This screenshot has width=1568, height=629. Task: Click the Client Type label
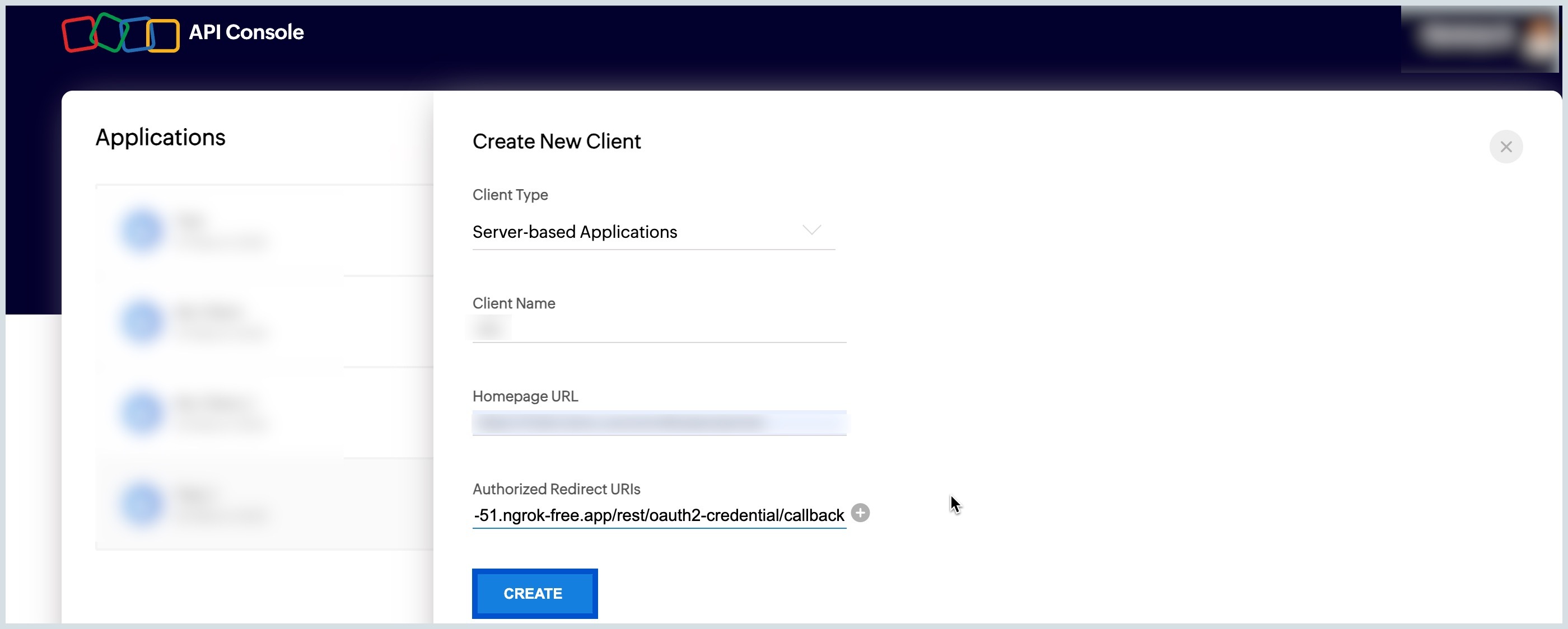(510, 195)
